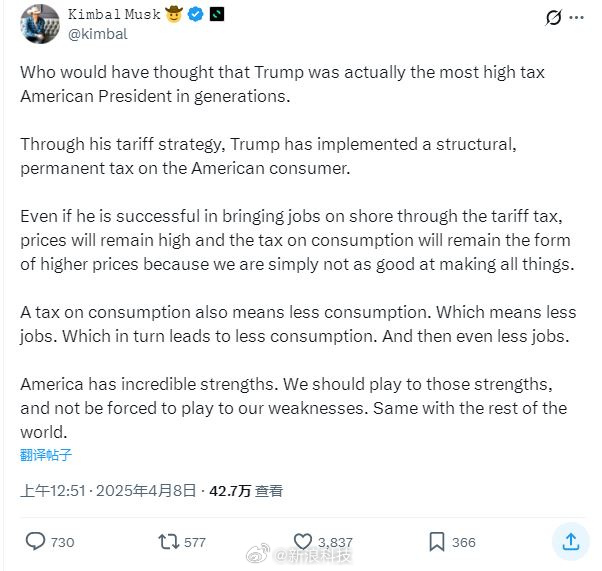Click the Weibo logo watermark
602x571 pixels.
(x=259, y=555)
